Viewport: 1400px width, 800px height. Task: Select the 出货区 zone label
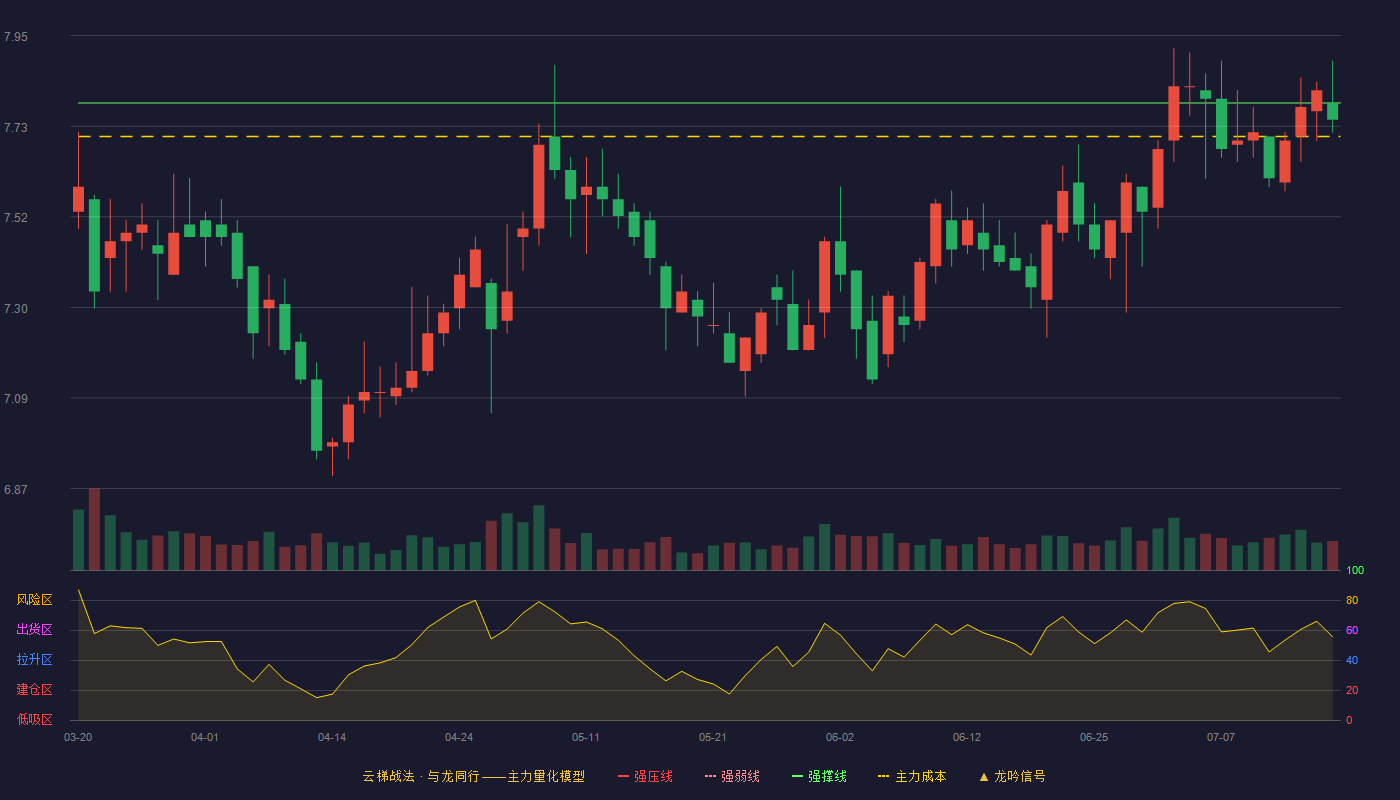(x=34, y=630)
